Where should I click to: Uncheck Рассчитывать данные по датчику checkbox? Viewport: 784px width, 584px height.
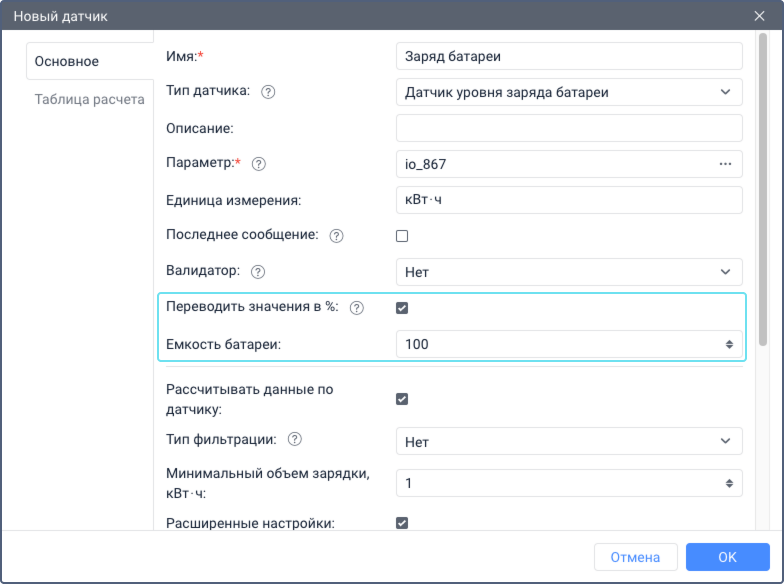402,399
